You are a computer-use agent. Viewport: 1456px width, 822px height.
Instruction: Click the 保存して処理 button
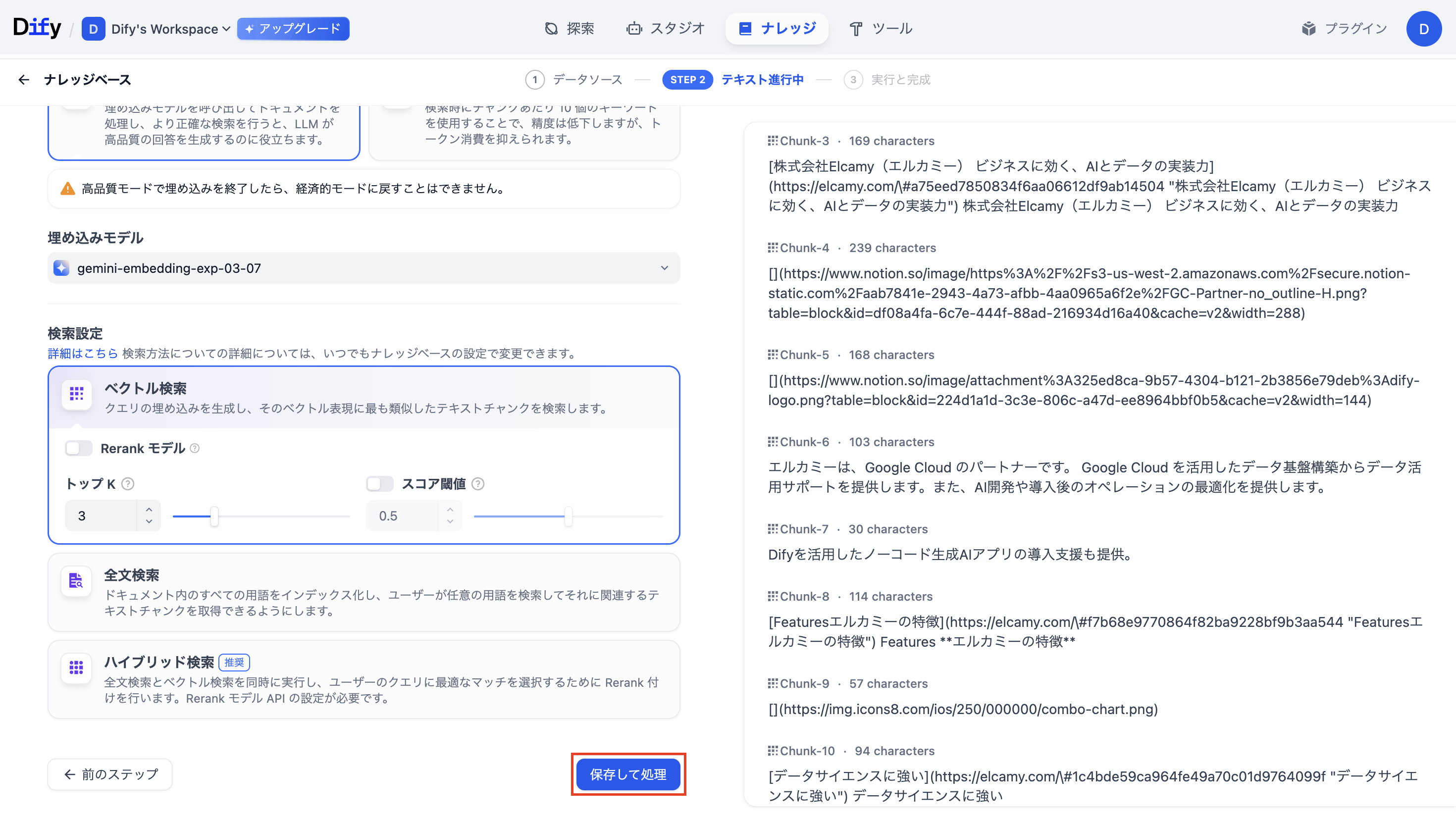(x=628, y=774)
